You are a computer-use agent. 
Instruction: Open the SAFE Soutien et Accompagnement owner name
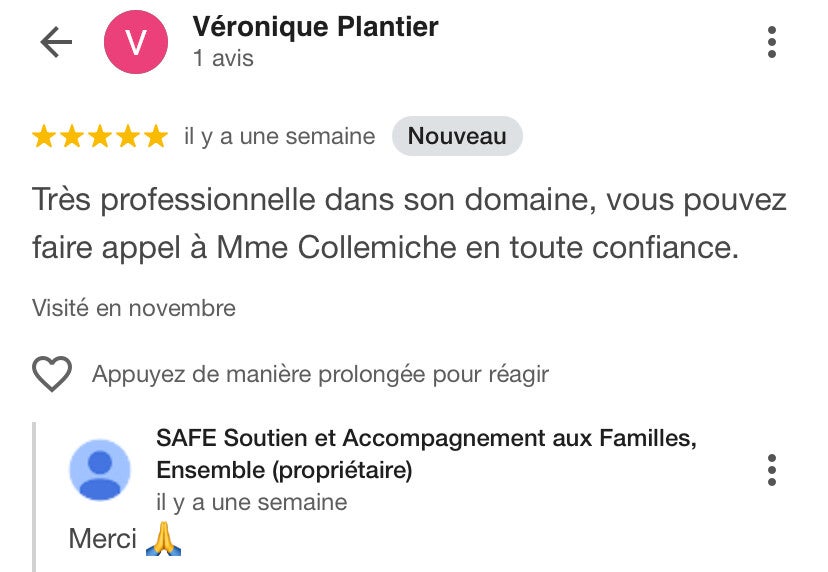click(x=426, y=453)
